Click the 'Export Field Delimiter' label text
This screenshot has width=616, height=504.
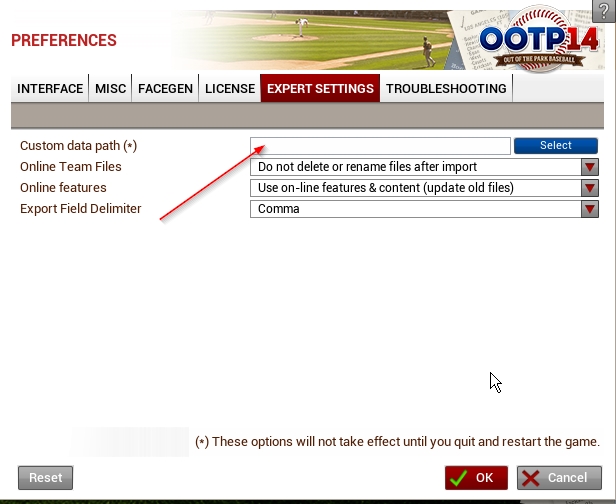(x=81, y=209)
